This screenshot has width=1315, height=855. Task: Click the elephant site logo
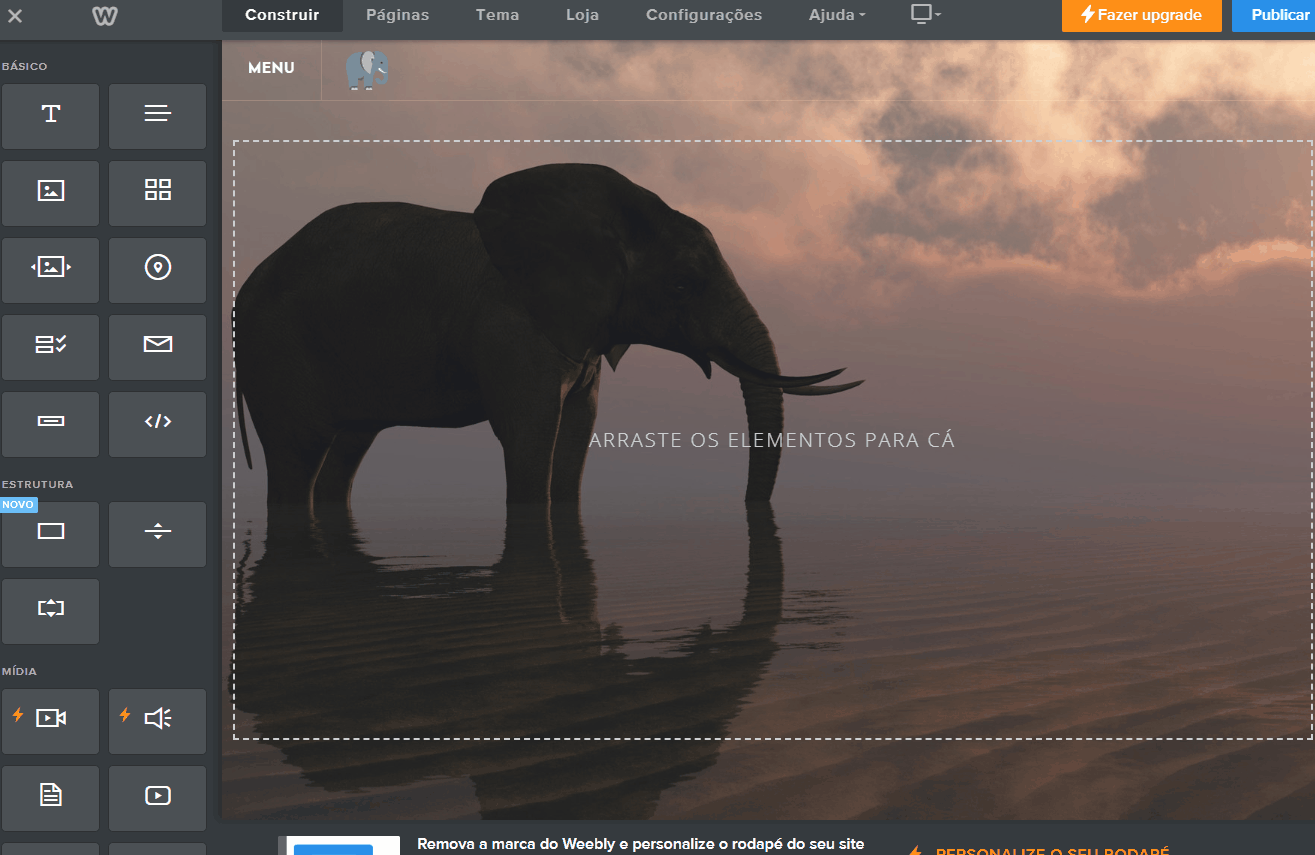point(367,70)
